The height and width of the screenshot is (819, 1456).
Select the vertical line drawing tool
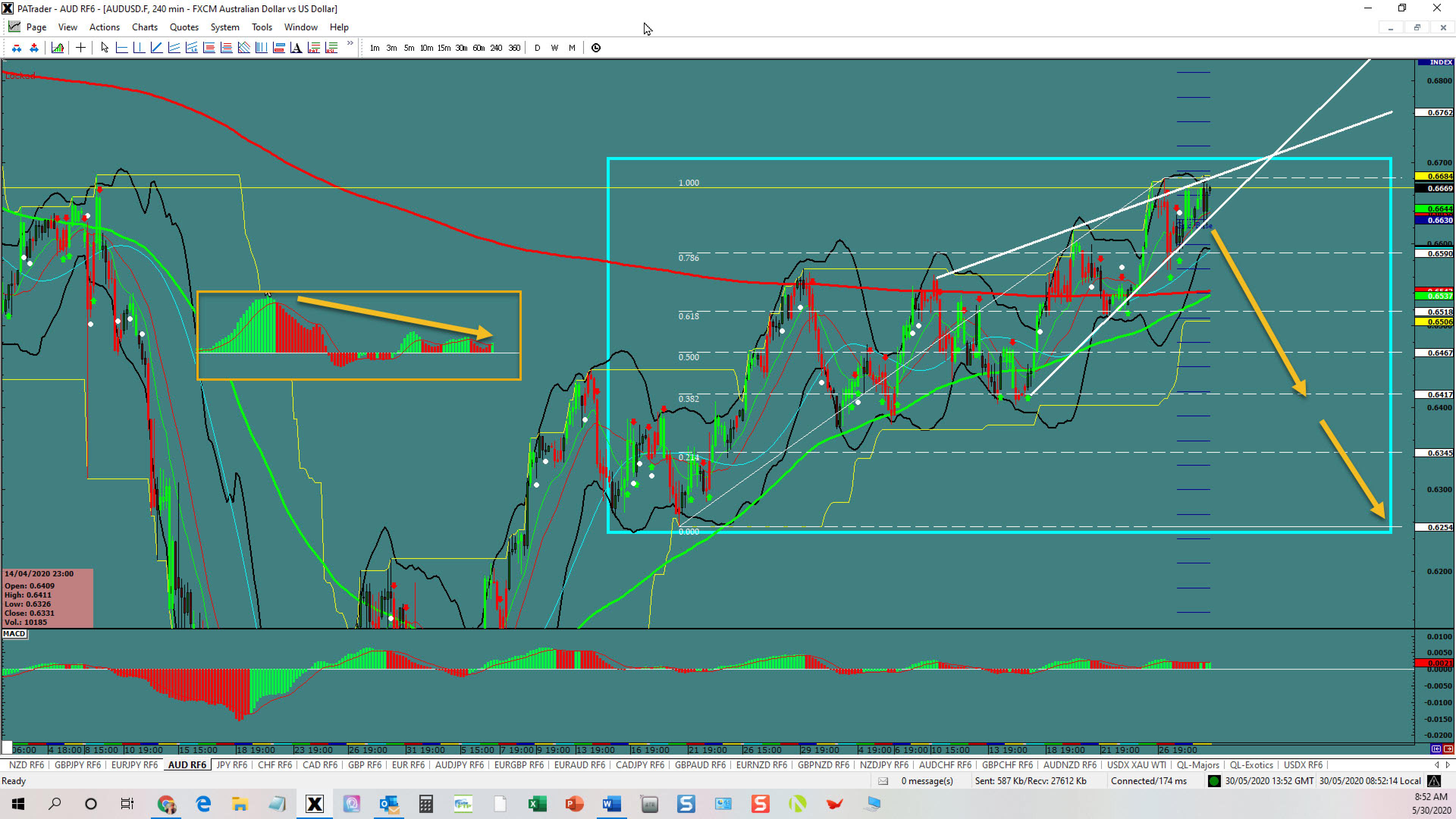tap(139, 48)
